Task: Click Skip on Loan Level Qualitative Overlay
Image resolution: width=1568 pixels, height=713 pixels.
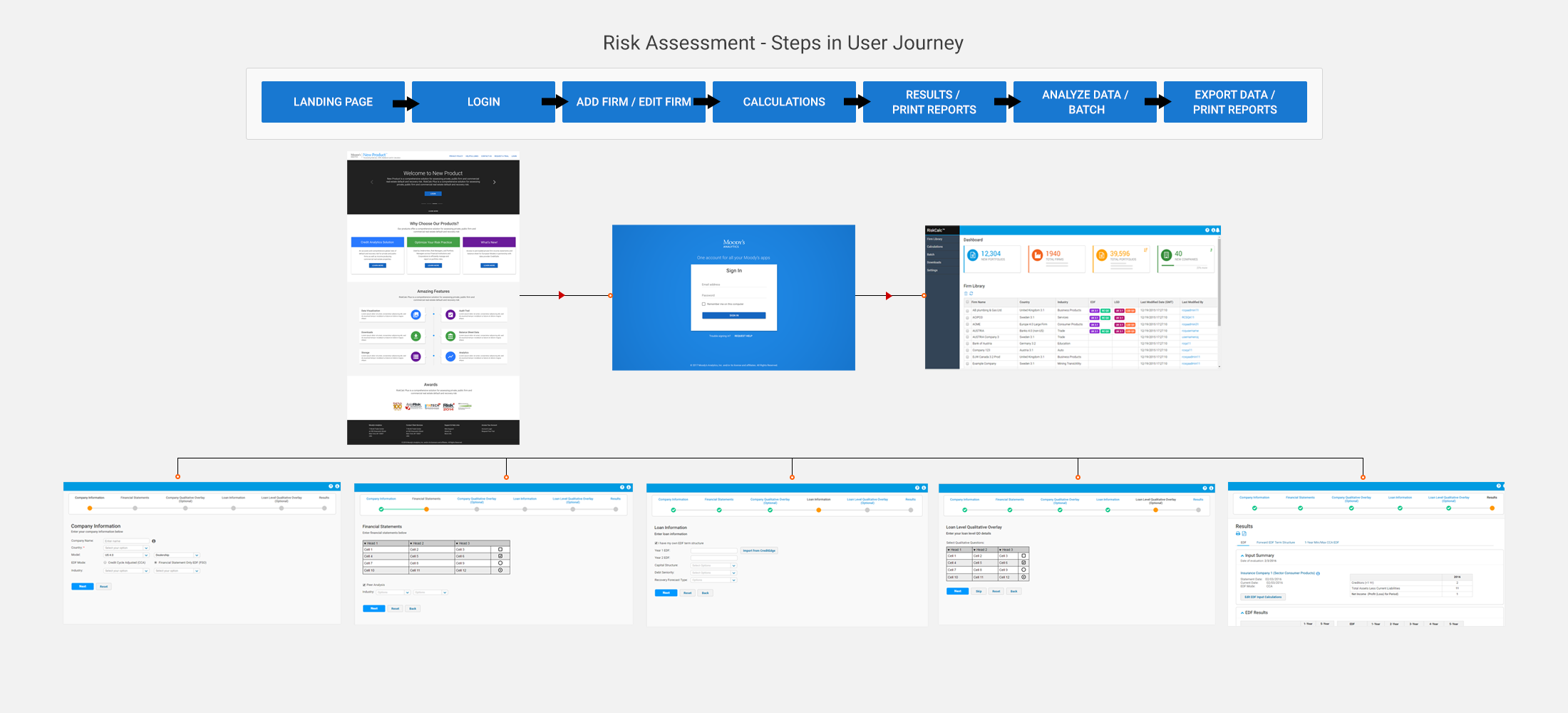Action: coord(979,591)
